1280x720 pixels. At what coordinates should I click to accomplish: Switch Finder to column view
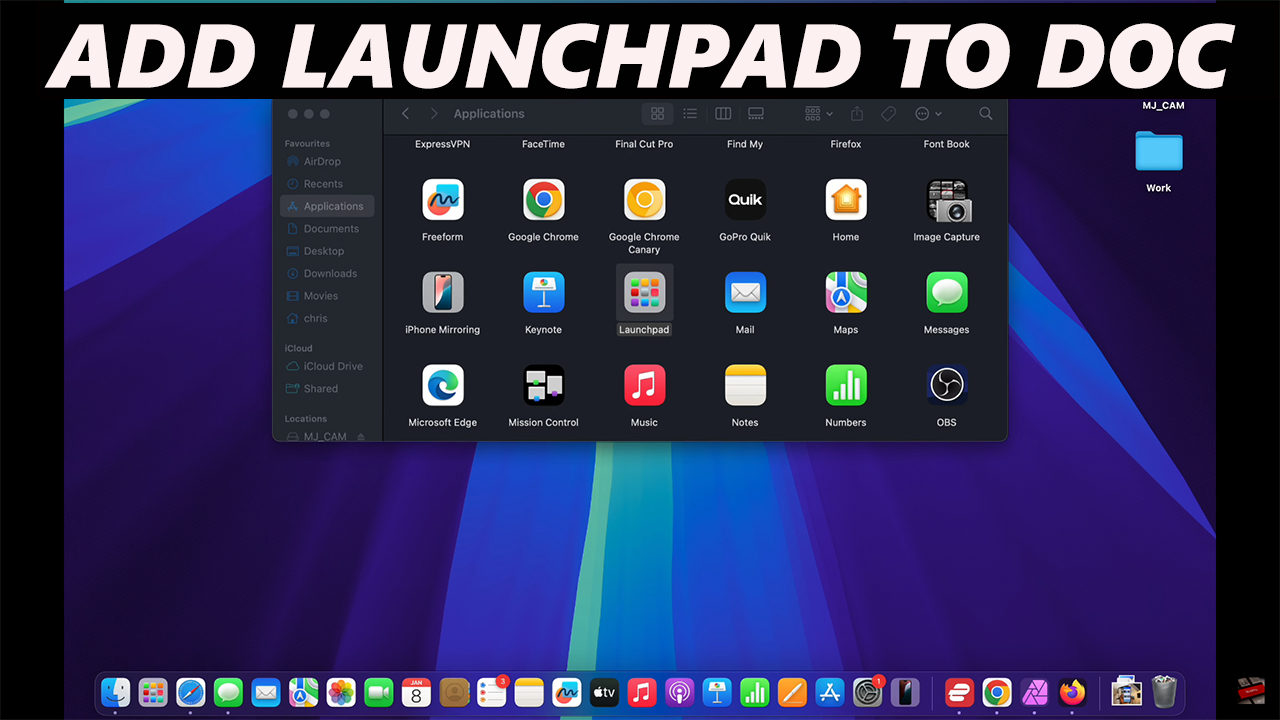(723, 114)
